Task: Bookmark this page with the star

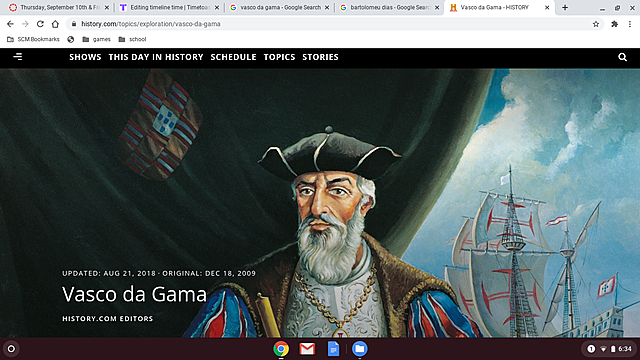Action: tap(596, 24)
